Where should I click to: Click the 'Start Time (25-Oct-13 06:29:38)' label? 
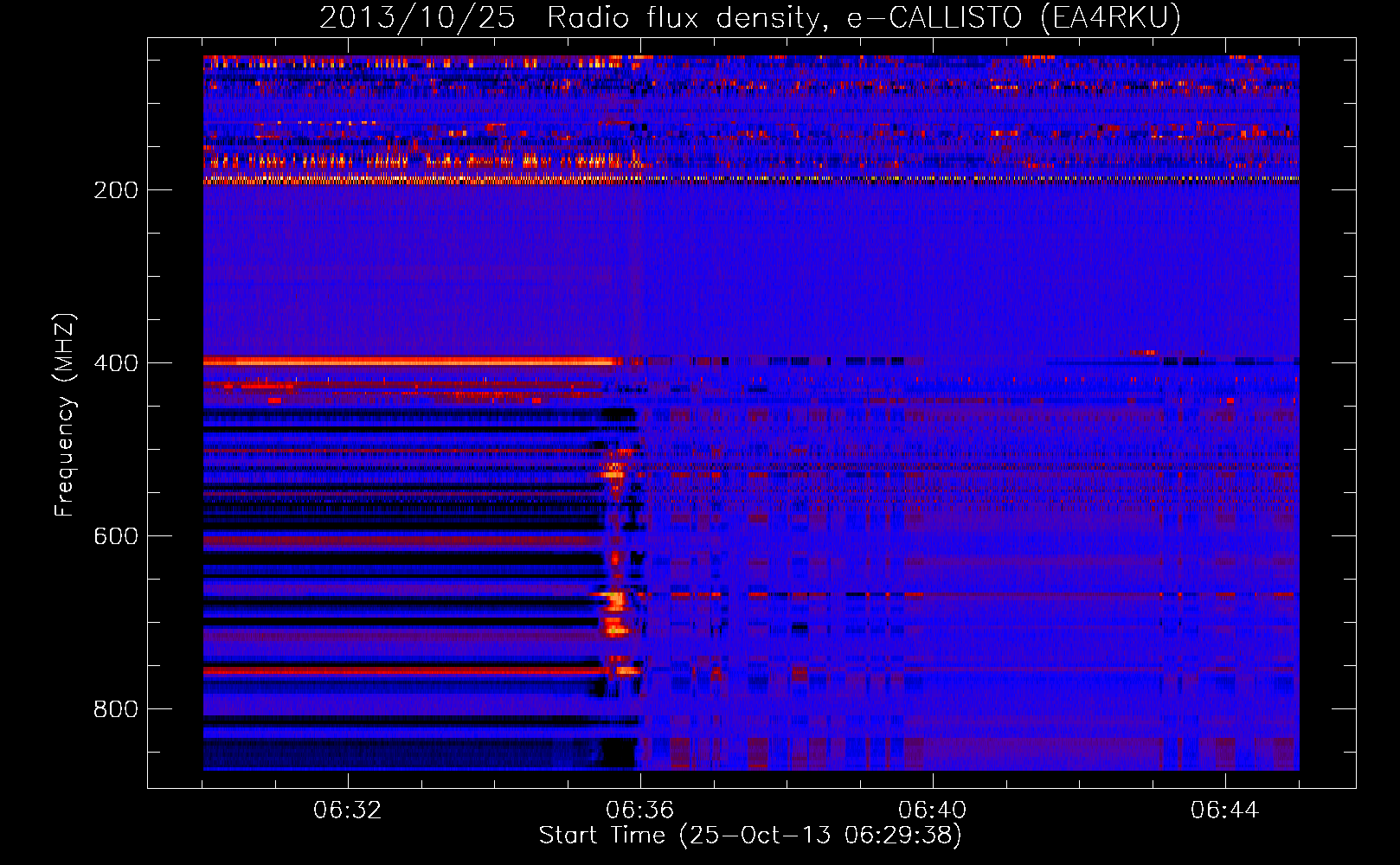pyautogui.click(x=750, y=836)
